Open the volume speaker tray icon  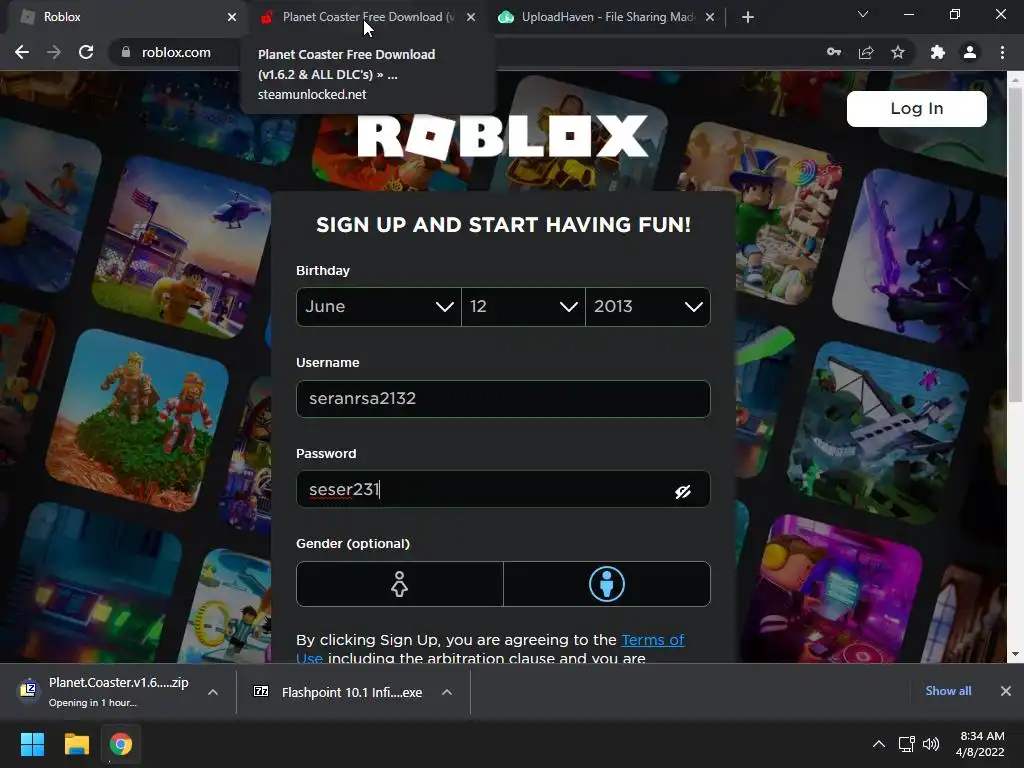coord(931,744)
